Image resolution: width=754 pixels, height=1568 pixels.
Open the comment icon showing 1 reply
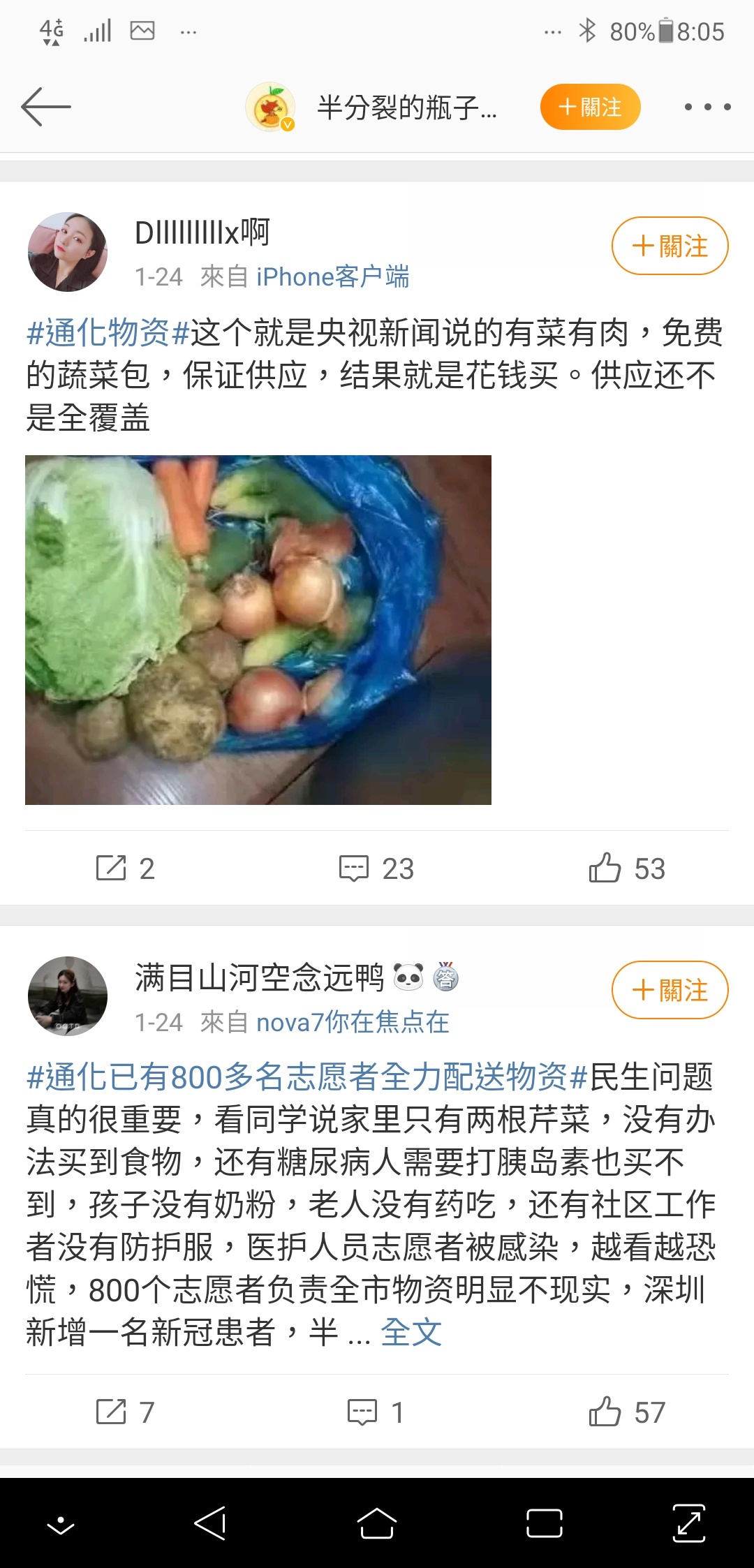pos(376,1412)
